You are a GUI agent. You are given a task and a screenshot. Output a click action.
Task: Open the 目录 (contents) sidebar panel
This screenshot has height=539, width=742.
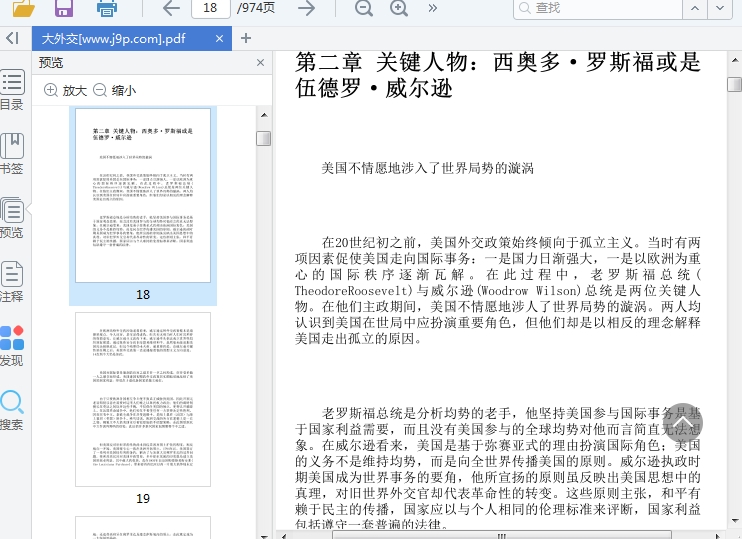click(x=12, y=90)
